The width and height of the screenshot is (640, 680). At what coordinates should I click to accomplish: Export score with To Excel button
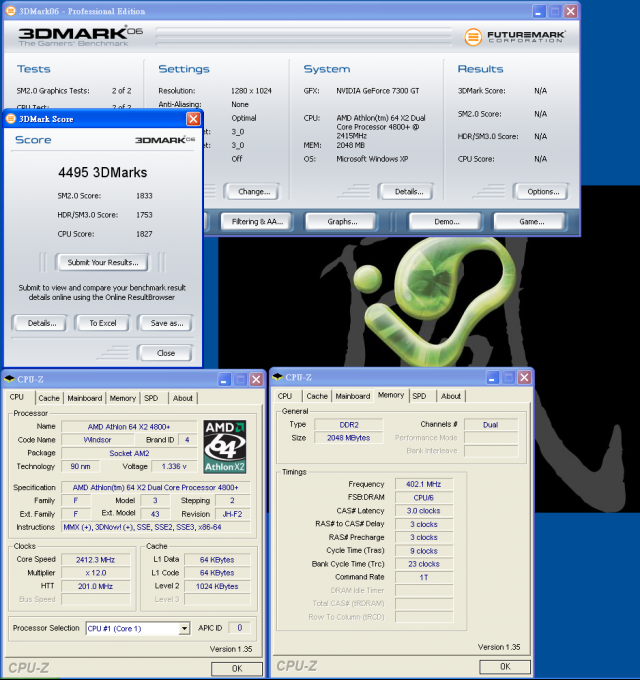(x=103, y=323)
